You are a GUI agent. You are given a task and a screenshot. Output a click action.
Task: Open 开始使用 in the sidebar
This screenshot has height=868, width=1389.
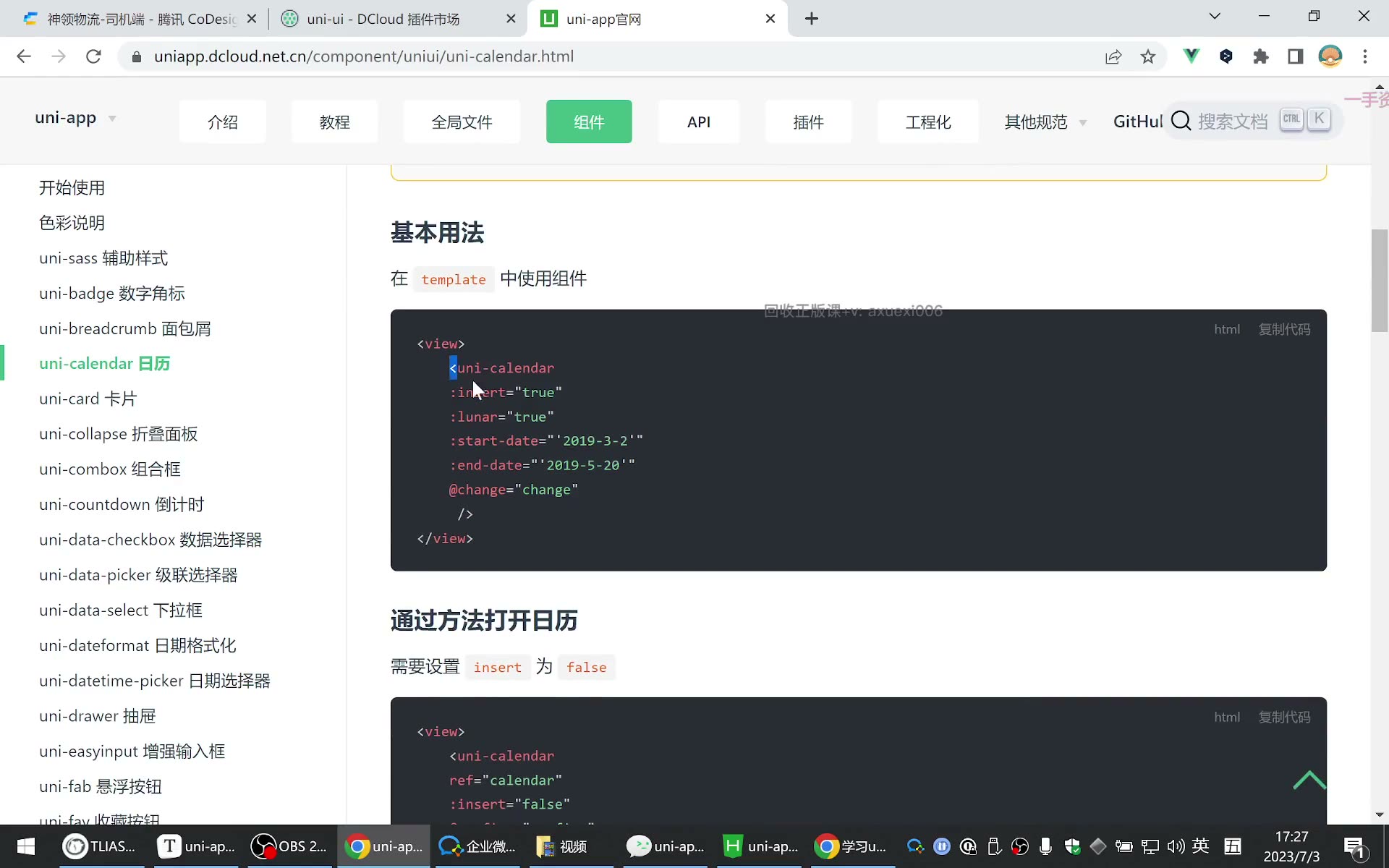pos(72,188)
